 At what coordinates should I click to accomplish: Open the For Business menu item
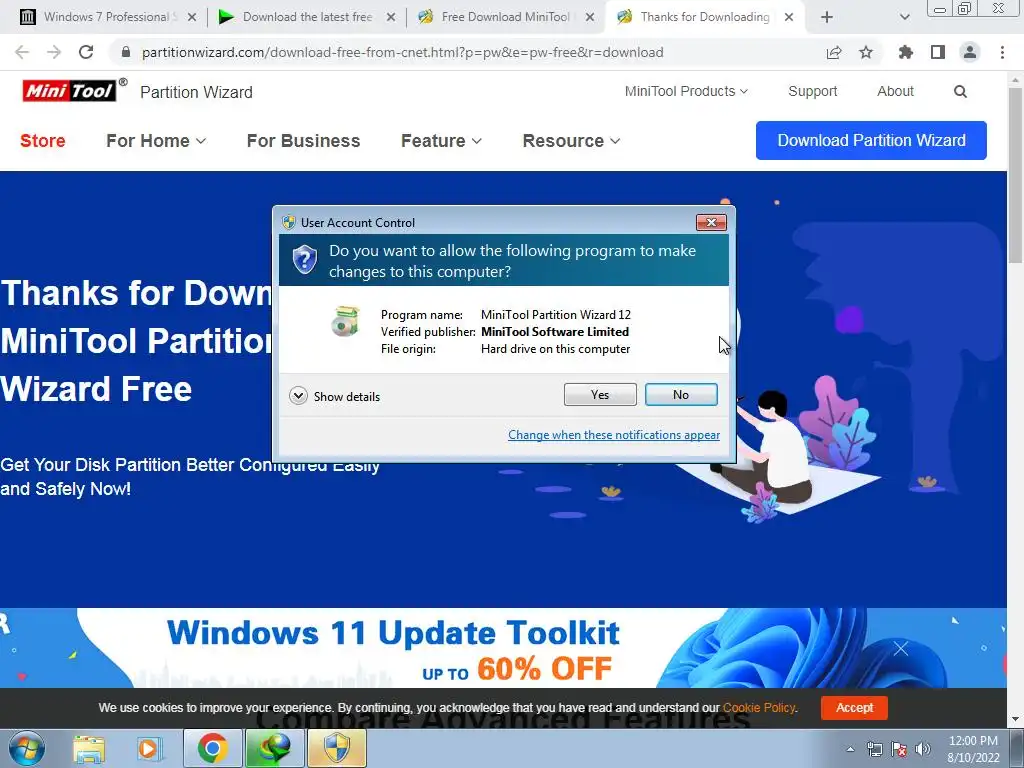(303, 140)
